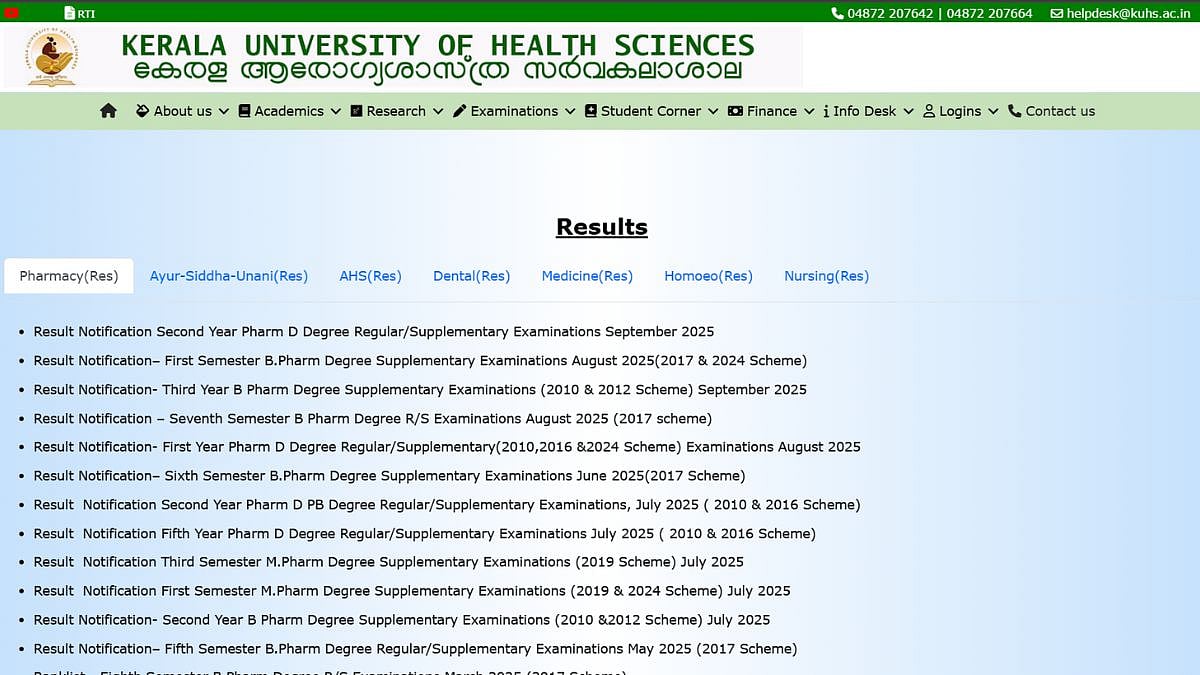Click helpdesk@kuhs.ac.in email link
This screenshot has width=1200, height=675.
pos(1129,13)
